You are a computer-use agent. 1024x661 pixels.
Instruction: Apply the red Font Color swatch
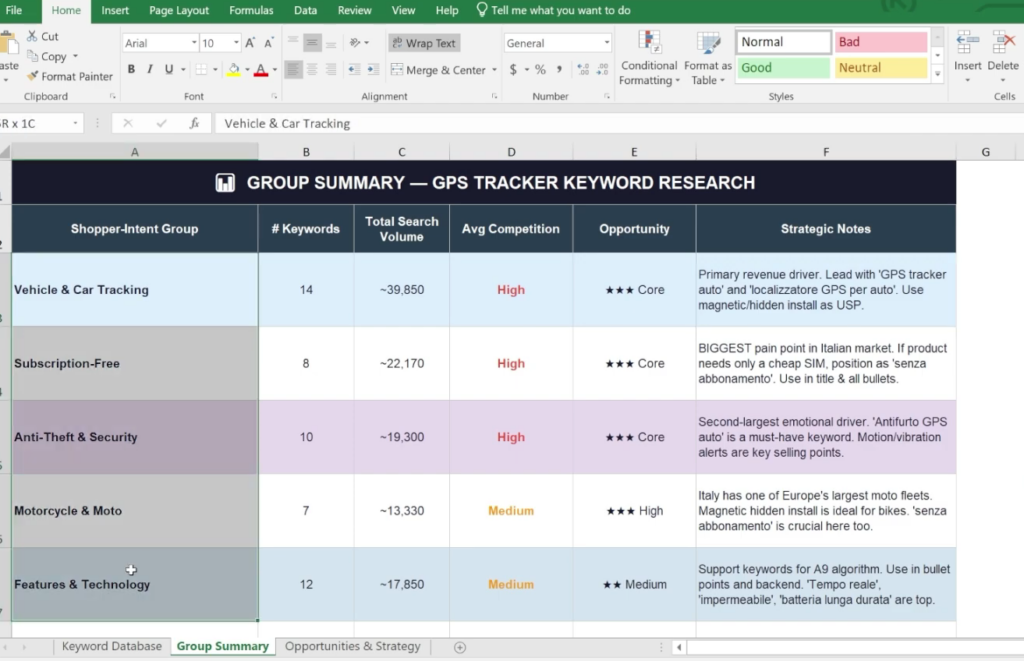[261, 70]
